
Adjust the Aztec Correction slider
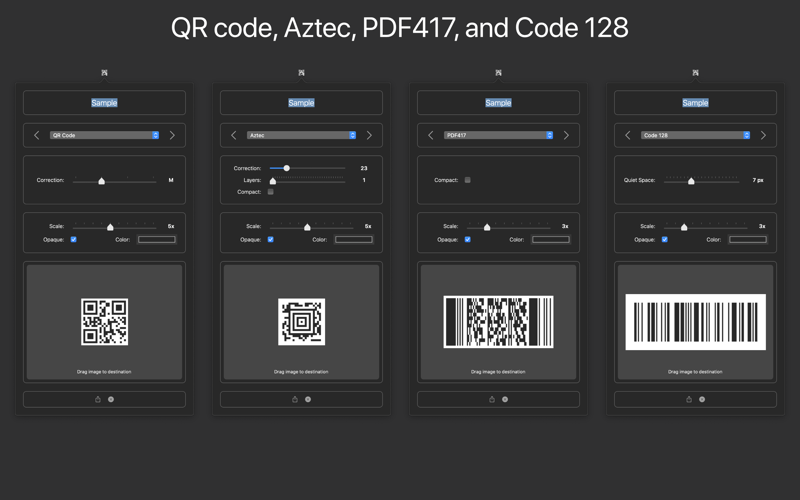click(x=307, y=168)
